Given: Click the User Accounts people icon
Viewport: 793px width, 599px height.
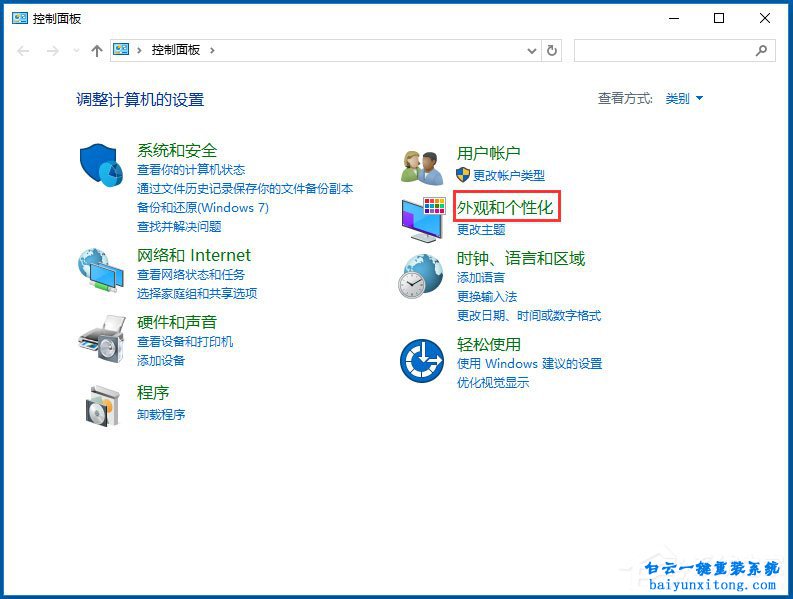Looking at the screenshot, I should click(422, 167).
